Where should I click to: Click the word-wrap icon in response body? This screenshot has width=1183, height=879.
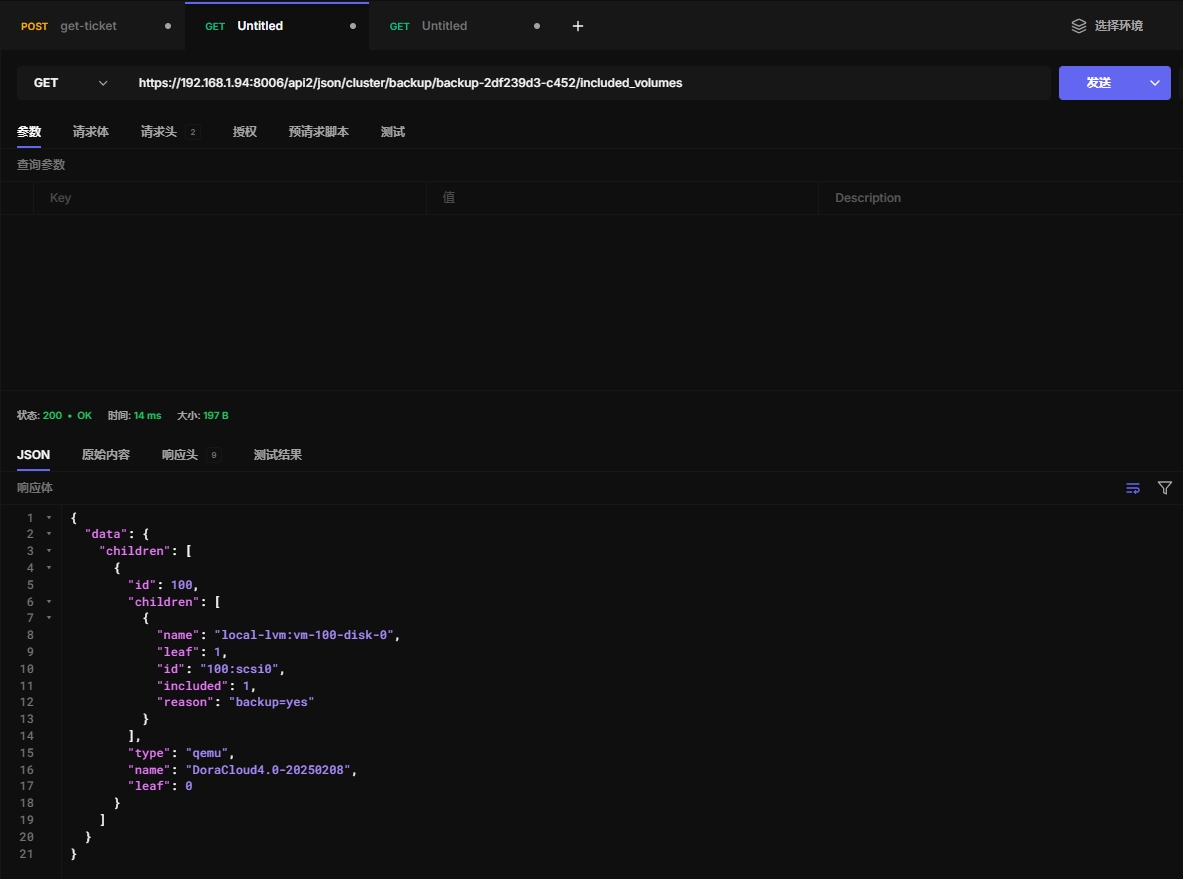(1132, 488)
